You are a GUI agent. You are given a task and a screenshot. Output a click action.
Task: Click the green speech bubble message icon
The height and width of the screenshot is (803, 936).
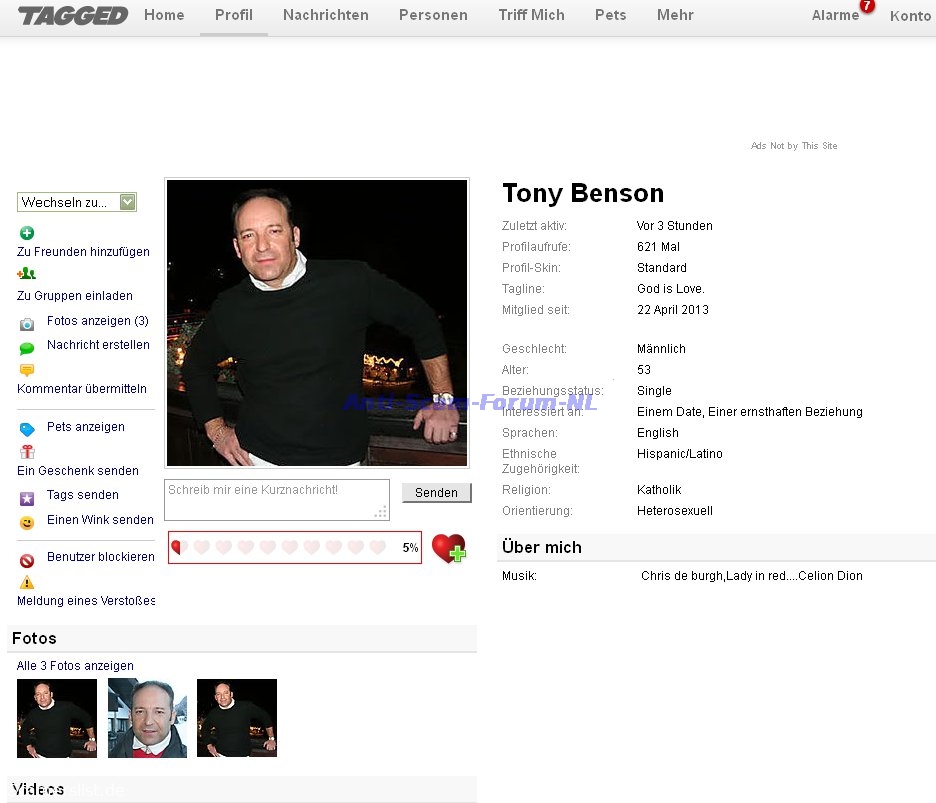tap(27, 349)
